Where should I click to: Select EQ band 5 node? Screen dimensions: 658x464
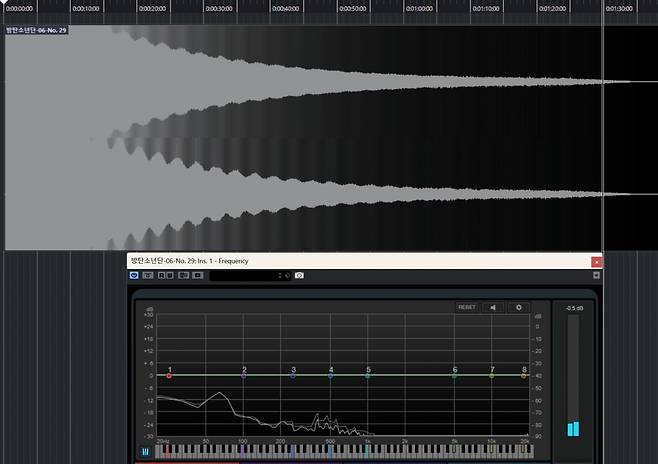368,376
